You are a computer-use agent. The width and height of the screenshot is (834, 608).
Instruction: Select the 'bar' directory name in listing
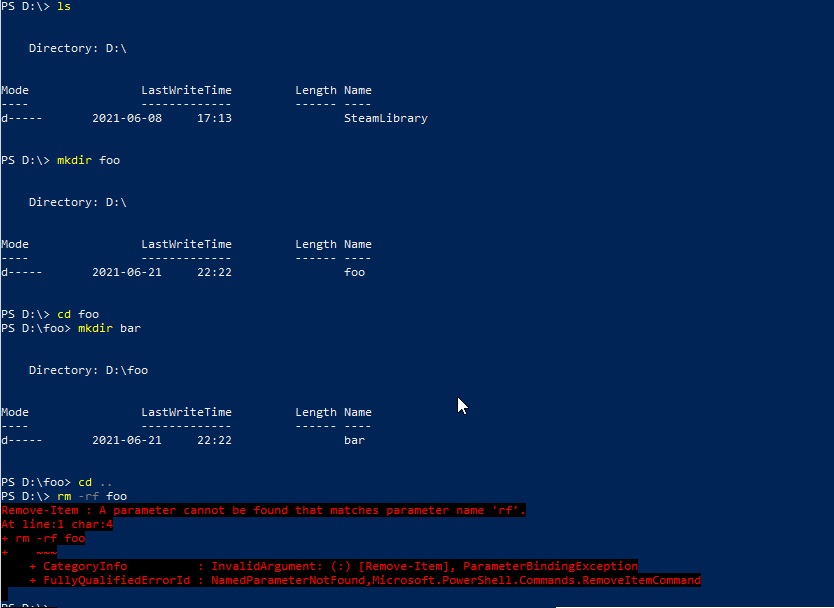click(x=354, y=440)
